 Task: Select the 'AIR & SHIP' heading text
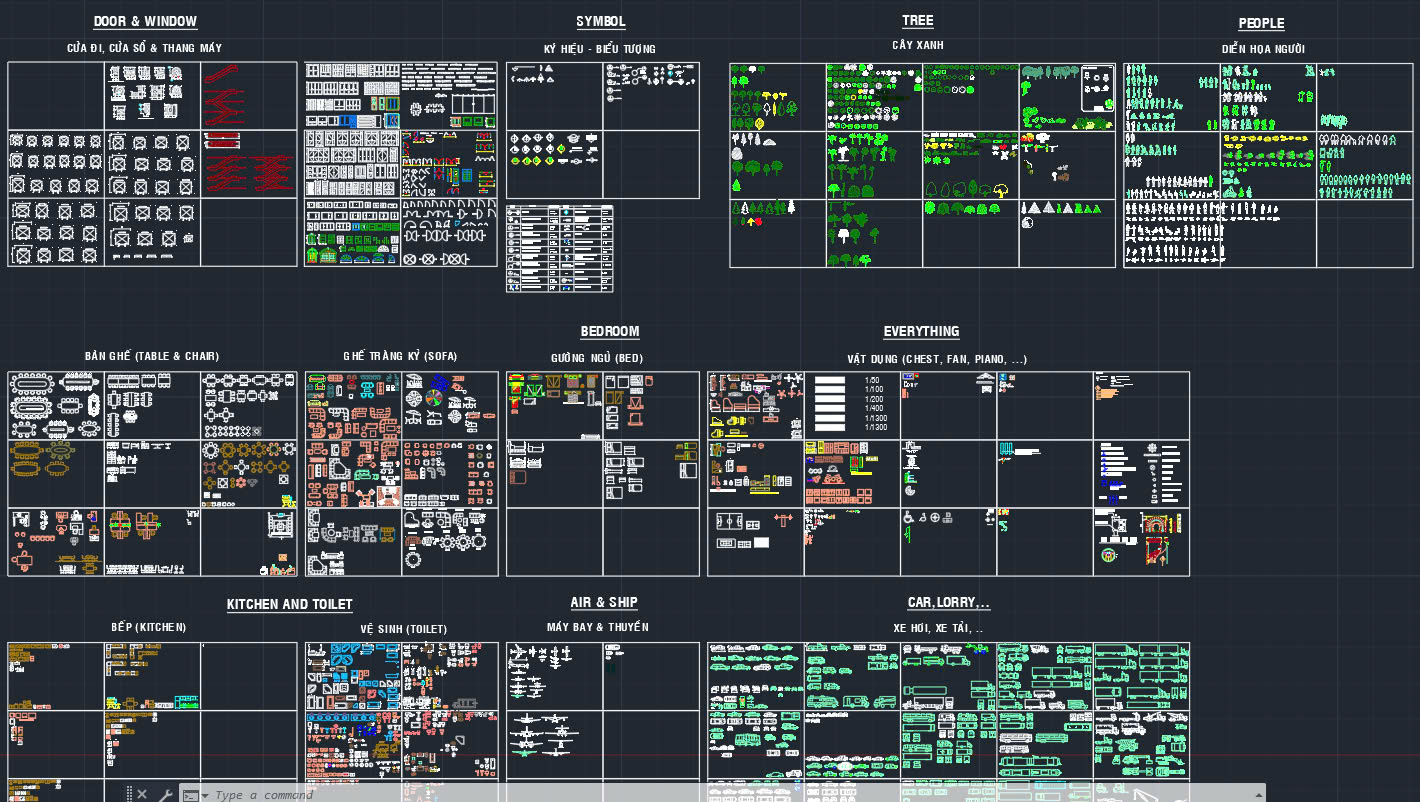tap(604, 602)
